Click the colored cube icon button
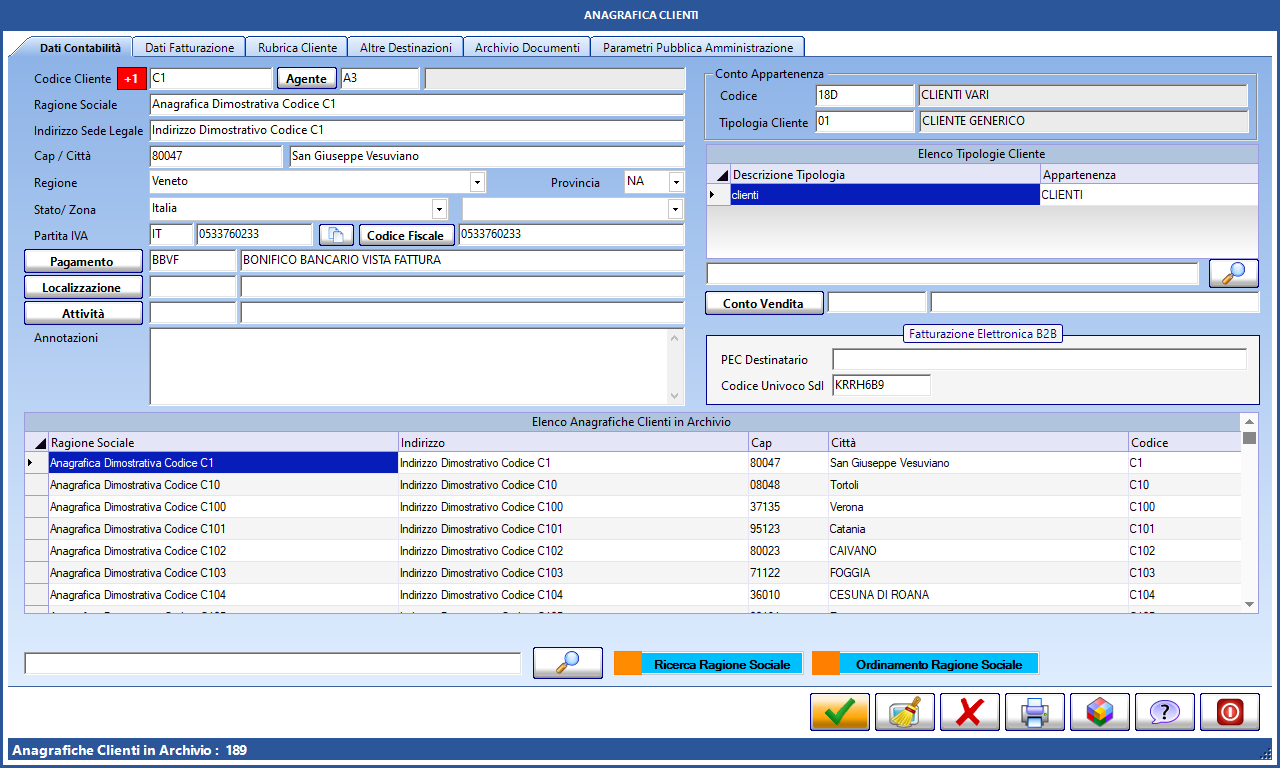Screen dimensions: 1280x768 [x=1100, y=712]
